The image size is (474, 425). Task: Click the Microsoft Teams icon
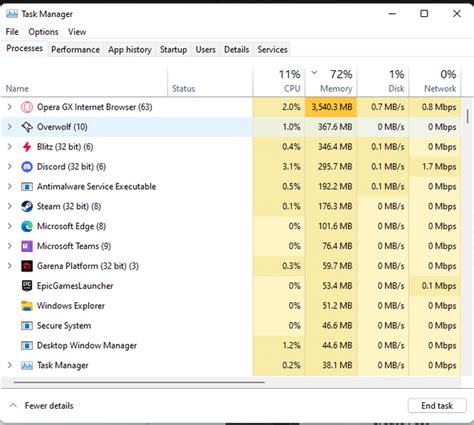coord(27,246)
